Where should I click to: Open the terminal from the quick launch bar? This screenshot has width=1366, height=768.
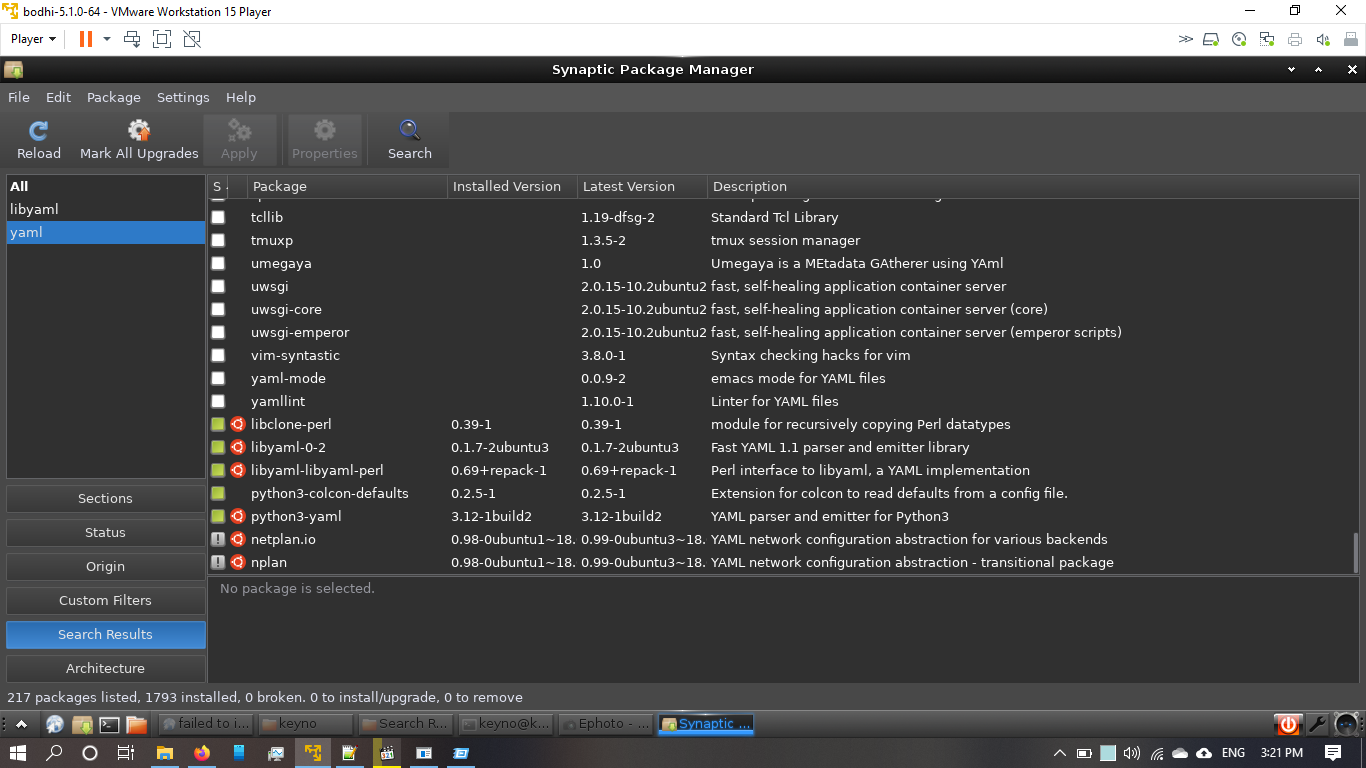[x=110, y=724]
